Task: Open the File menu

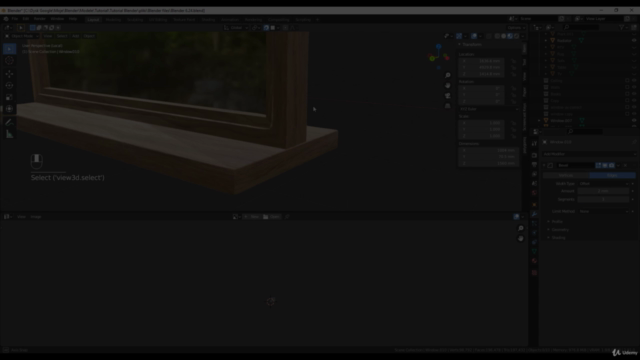Action: click(x=15, y=19)
